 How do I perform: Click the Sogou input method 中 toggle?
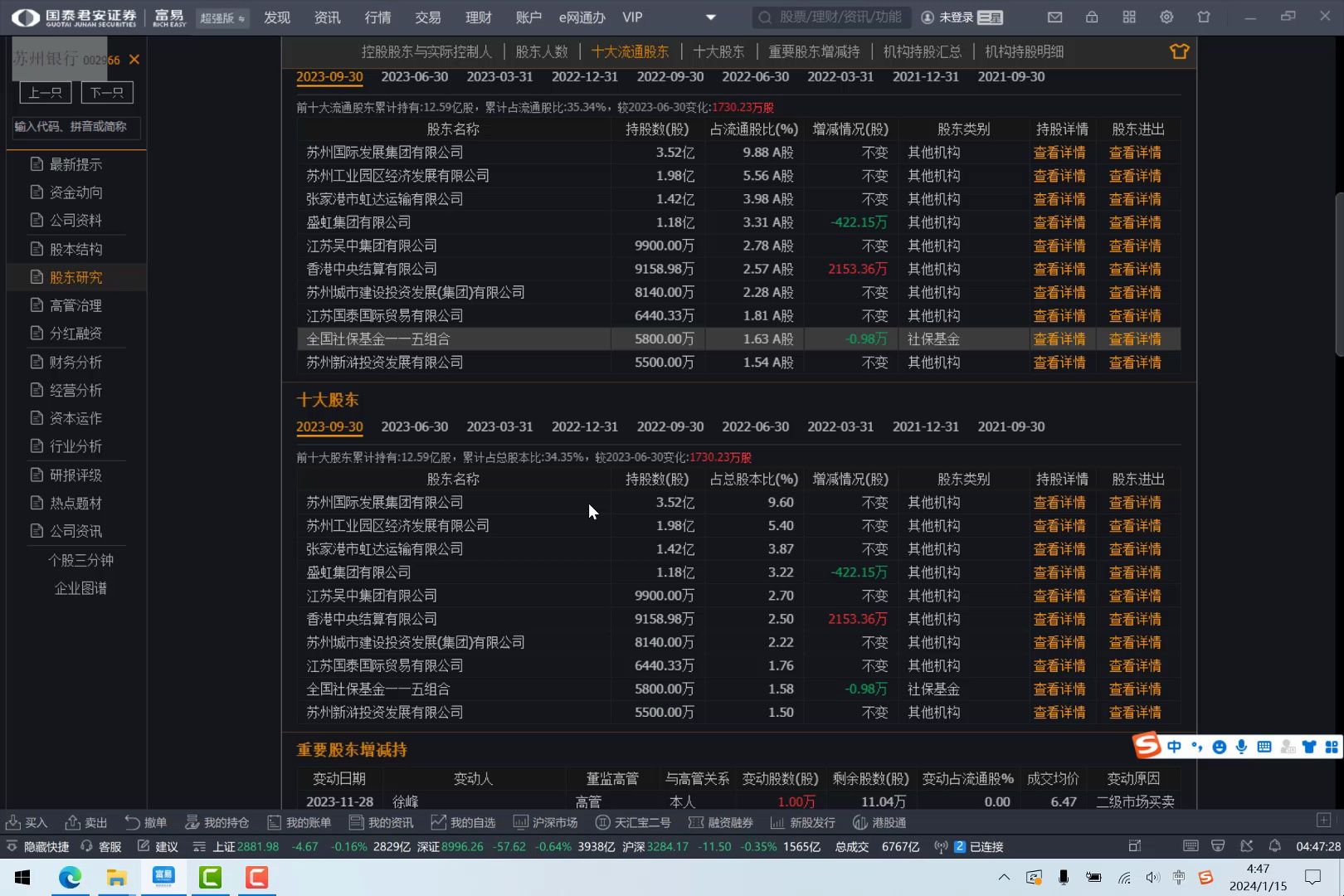(1174, 747)
